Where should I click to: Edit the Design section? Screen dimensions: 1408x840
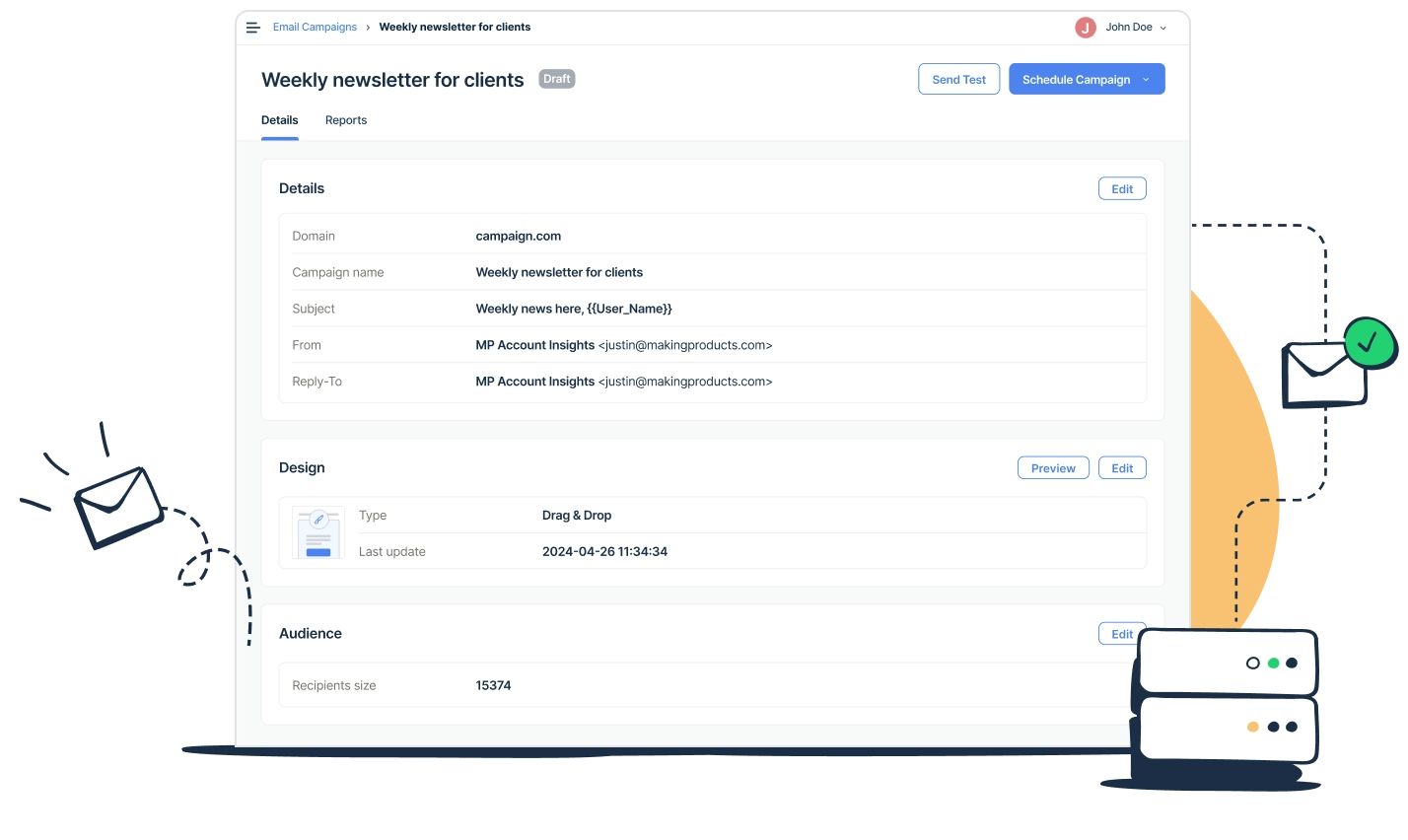pos(1122,468)
